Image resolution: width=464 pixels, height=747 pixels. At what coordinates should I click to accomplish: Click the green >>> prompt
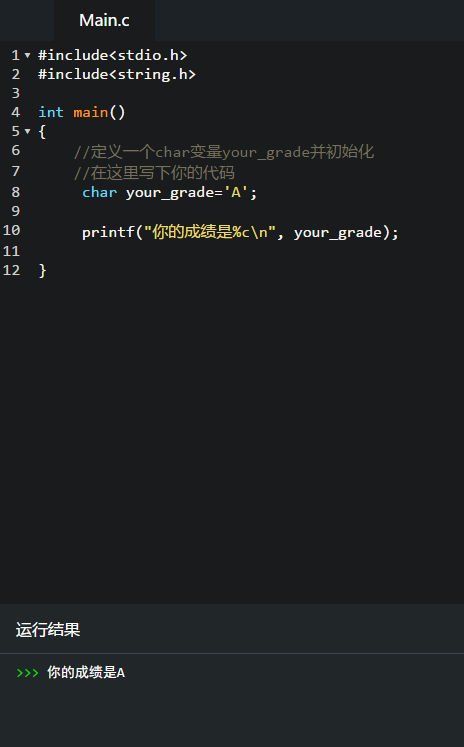click(x=27, y=673)
